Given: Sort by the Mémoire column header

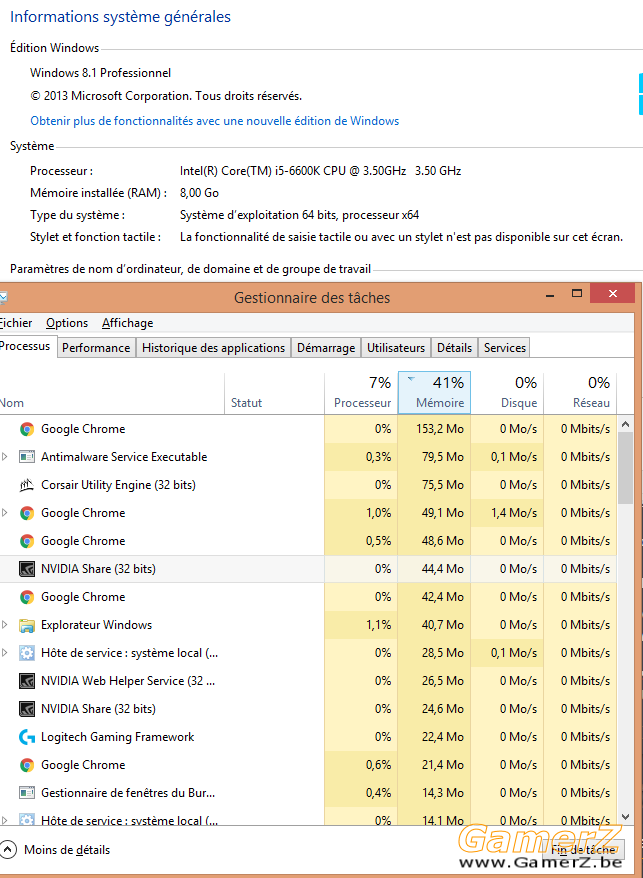Looking at the screenshot, I should 434,393.
